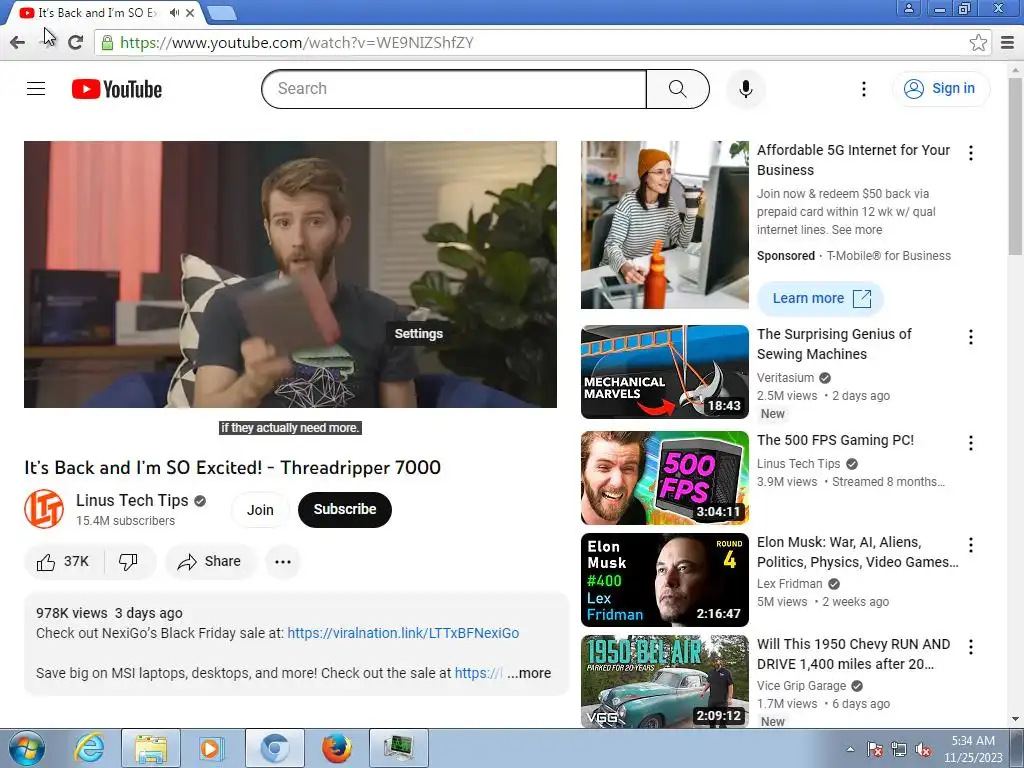Click the browser back arrow

click(18, 42)
